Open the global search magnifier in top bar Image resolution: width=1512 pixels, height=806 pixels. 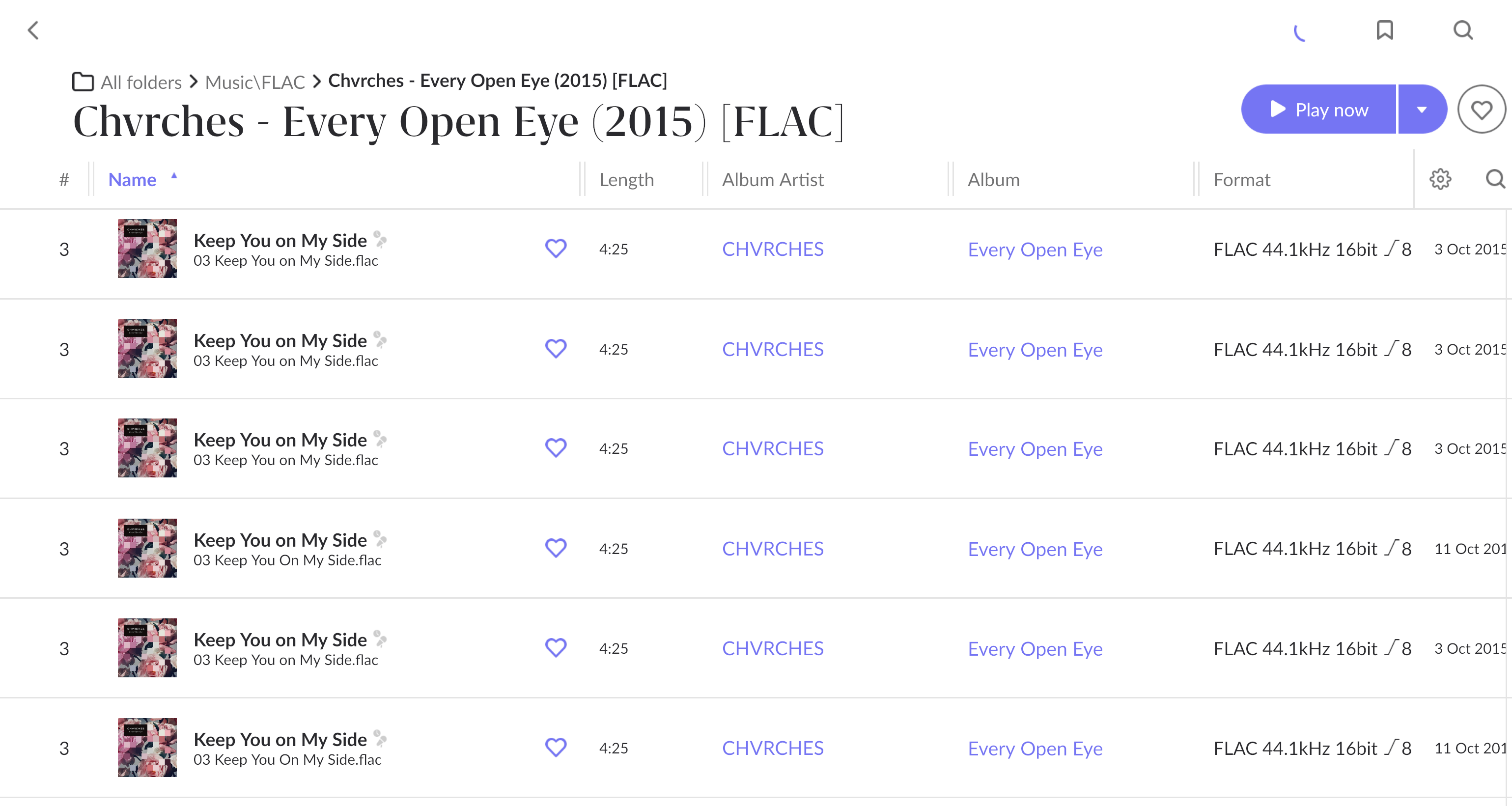pos(1463,30)
